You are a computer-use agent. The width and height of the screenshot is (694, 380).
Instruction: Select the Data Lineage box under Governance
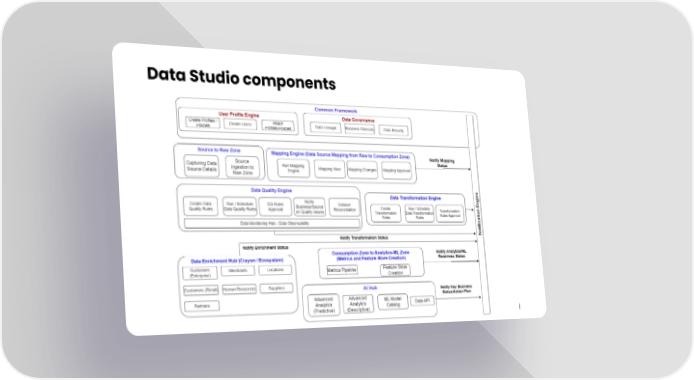tap(325, 127)
